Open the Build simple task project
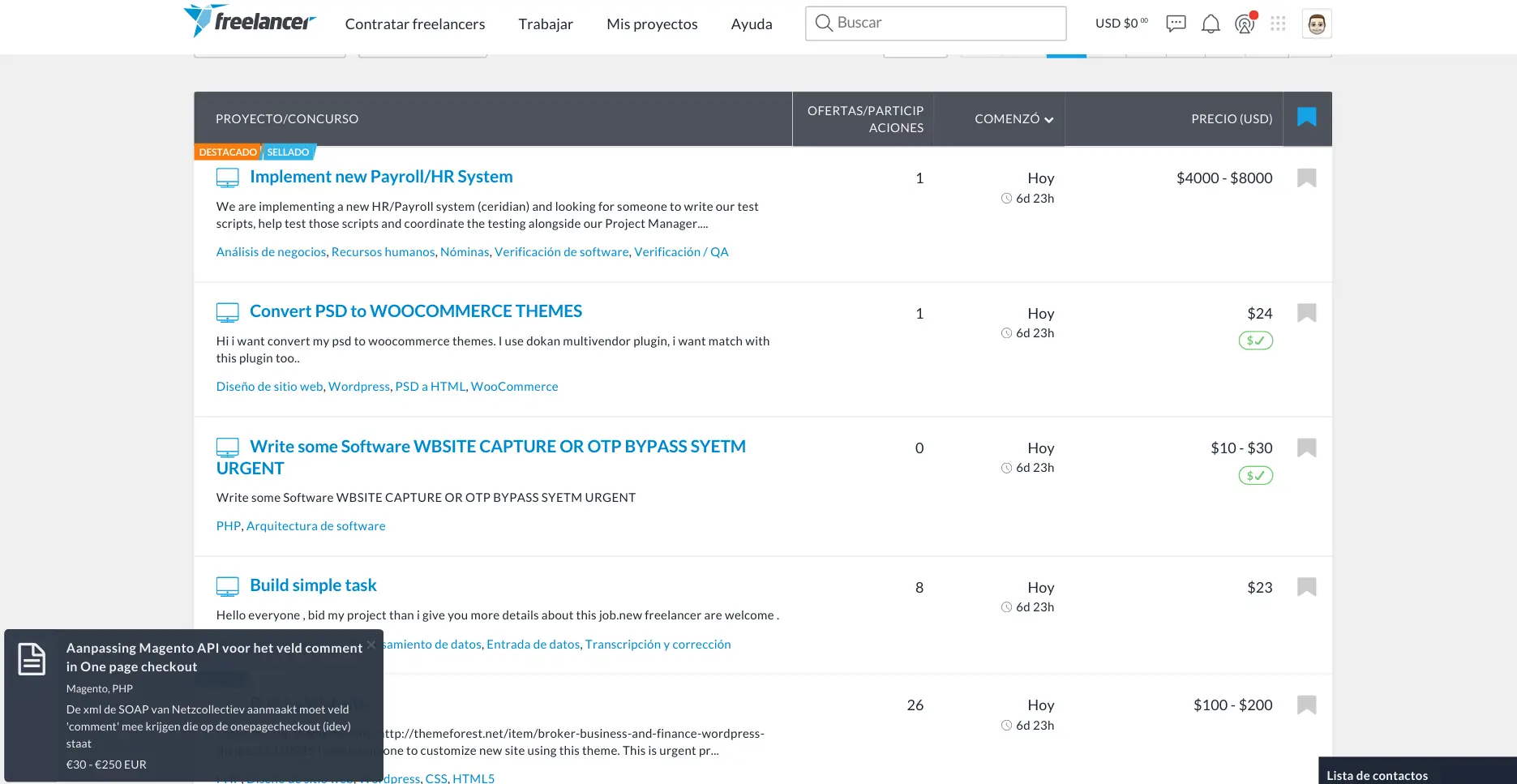This screenshot has width=1517, height=784. click(313, 585)
